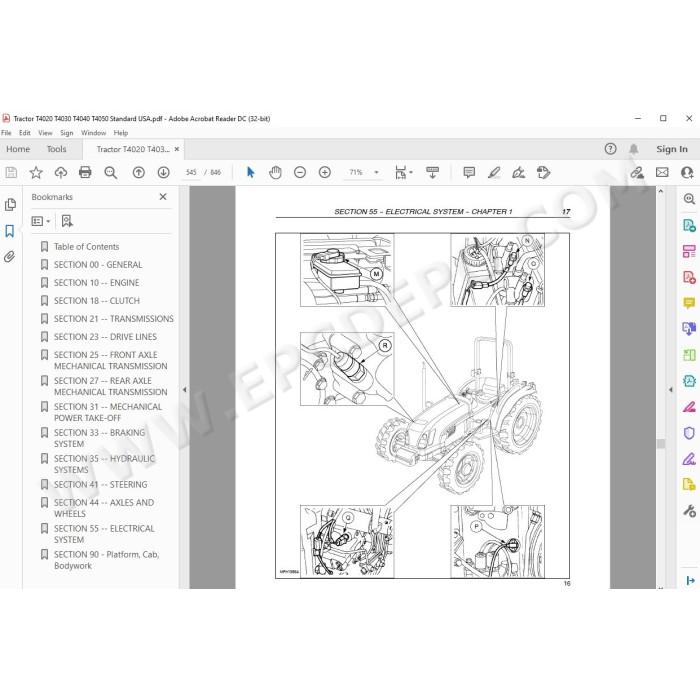Switch to the Tools tab
Screen dimensions: 700x700
(x=56, y=149)
